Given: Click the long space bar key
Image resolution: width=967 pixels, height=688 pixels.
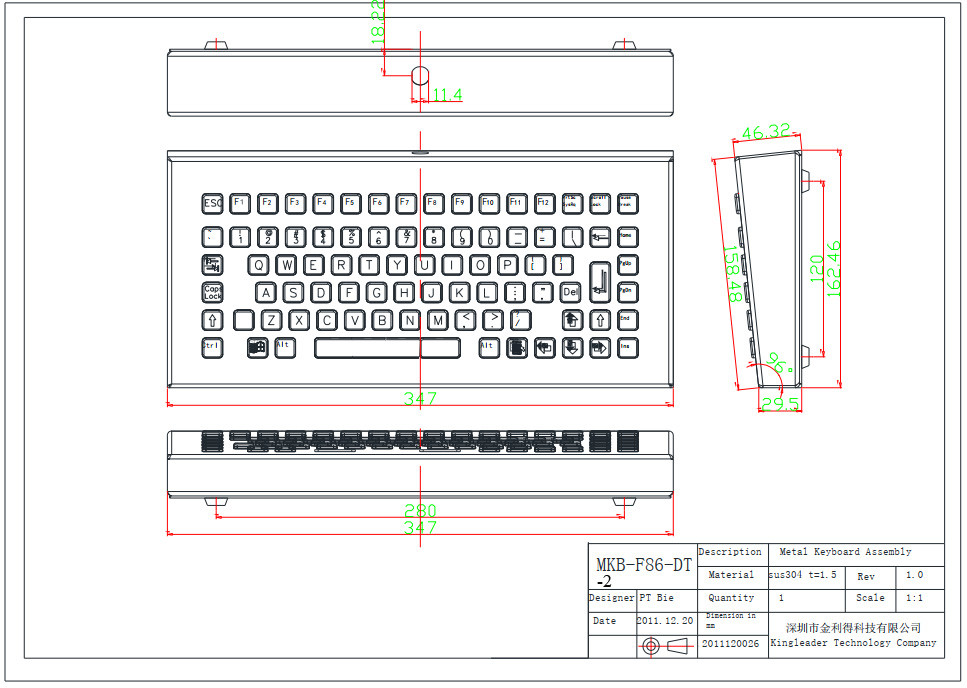Looking at the screenshot, I should pyautogui.click(x=387, y=348).
